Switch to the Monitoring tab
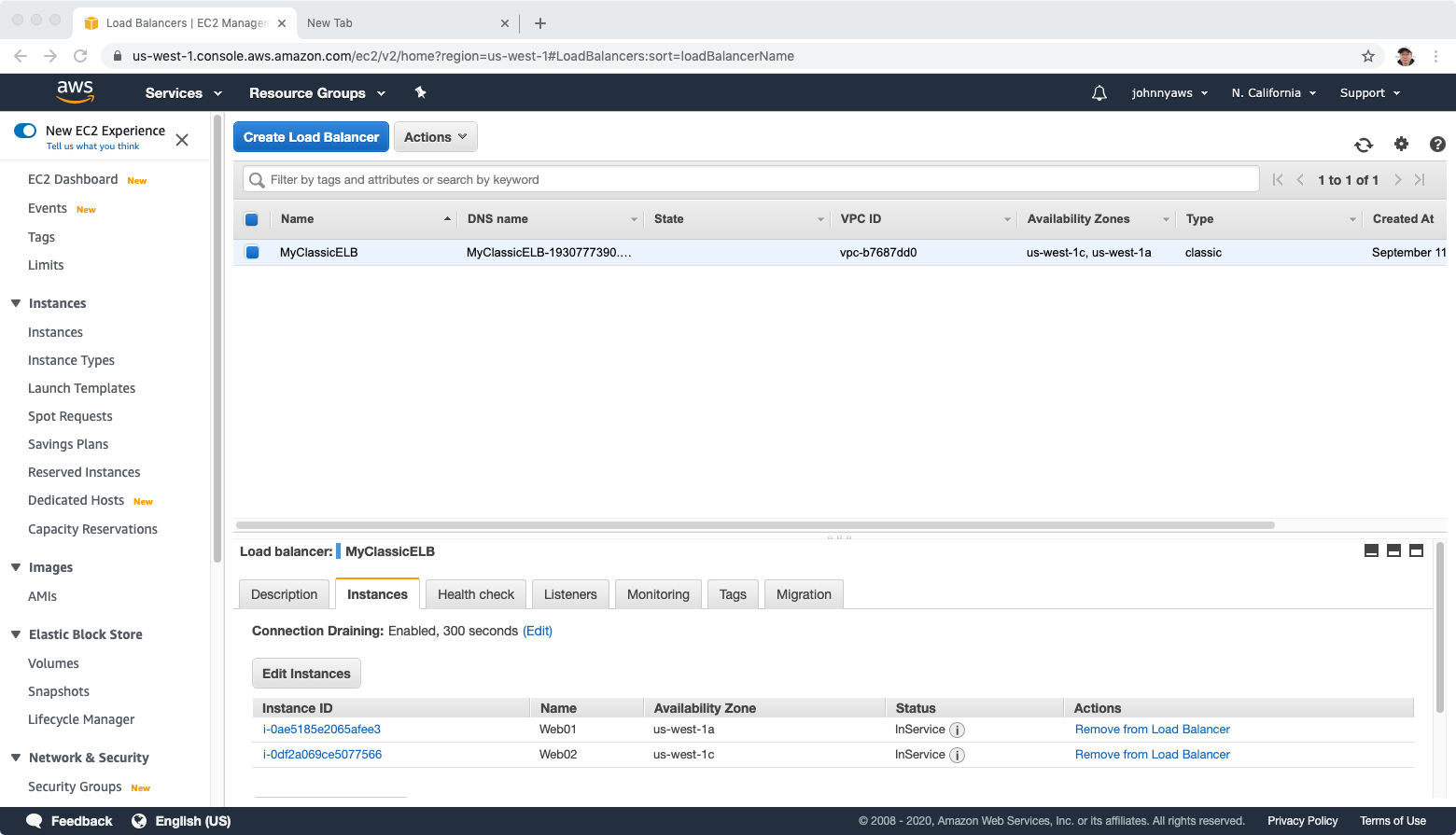 point(658,594)
